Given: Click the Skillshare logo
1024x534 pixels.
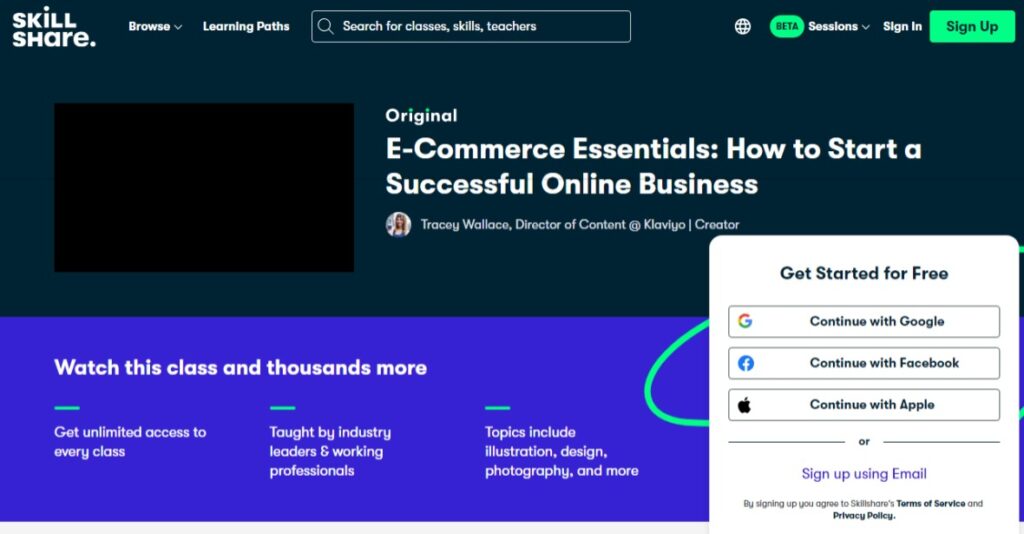Looking at the screenshot, I should pos(54,27).
